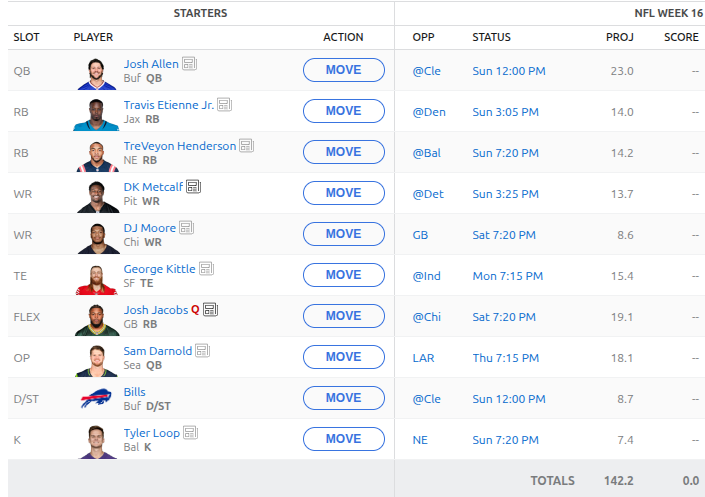Open George Kittle's player news icon

pyautogui.click(x=206, y=269)
